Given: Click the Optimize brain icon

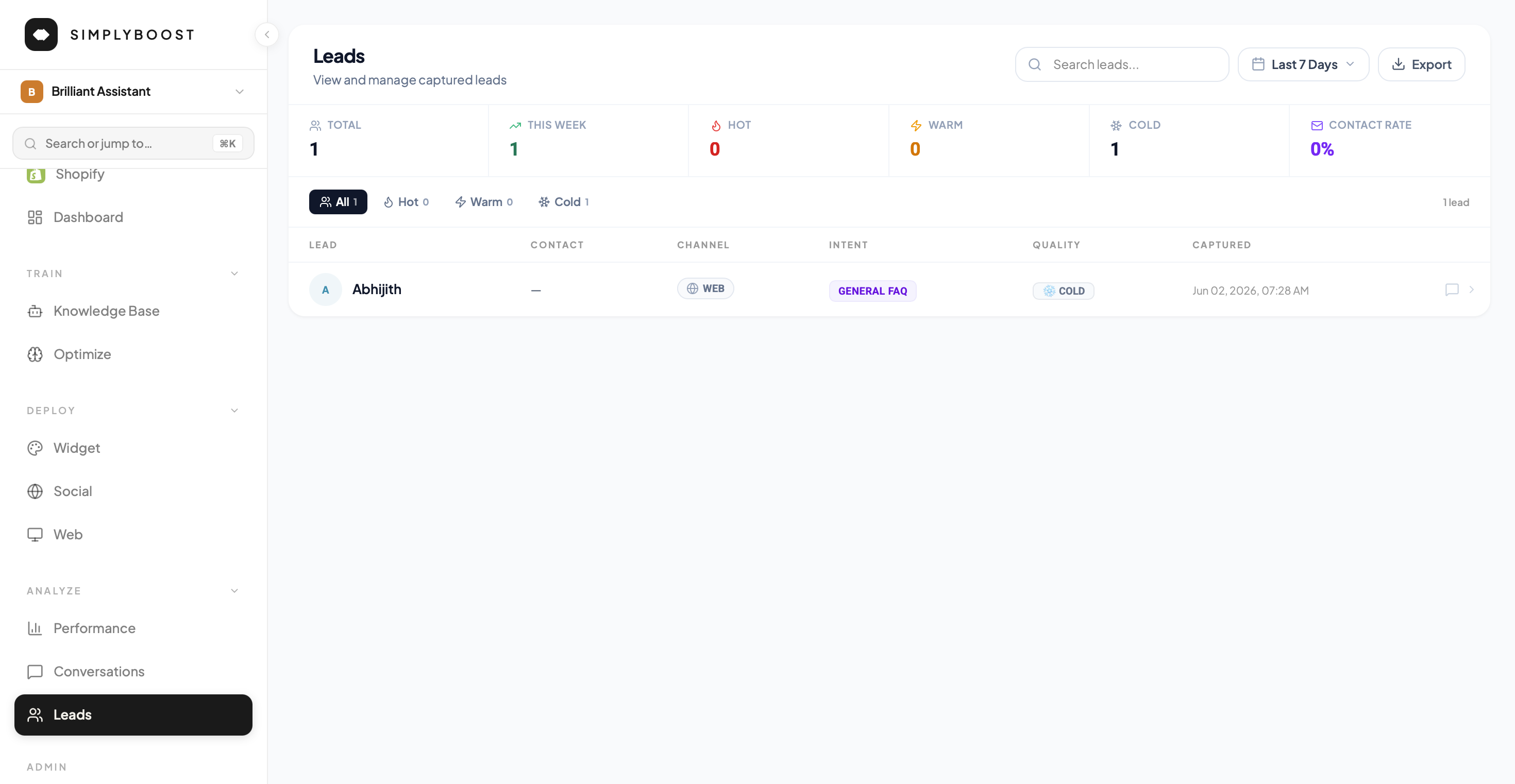Looking at the screenshot, I should [x=35, y=354].
